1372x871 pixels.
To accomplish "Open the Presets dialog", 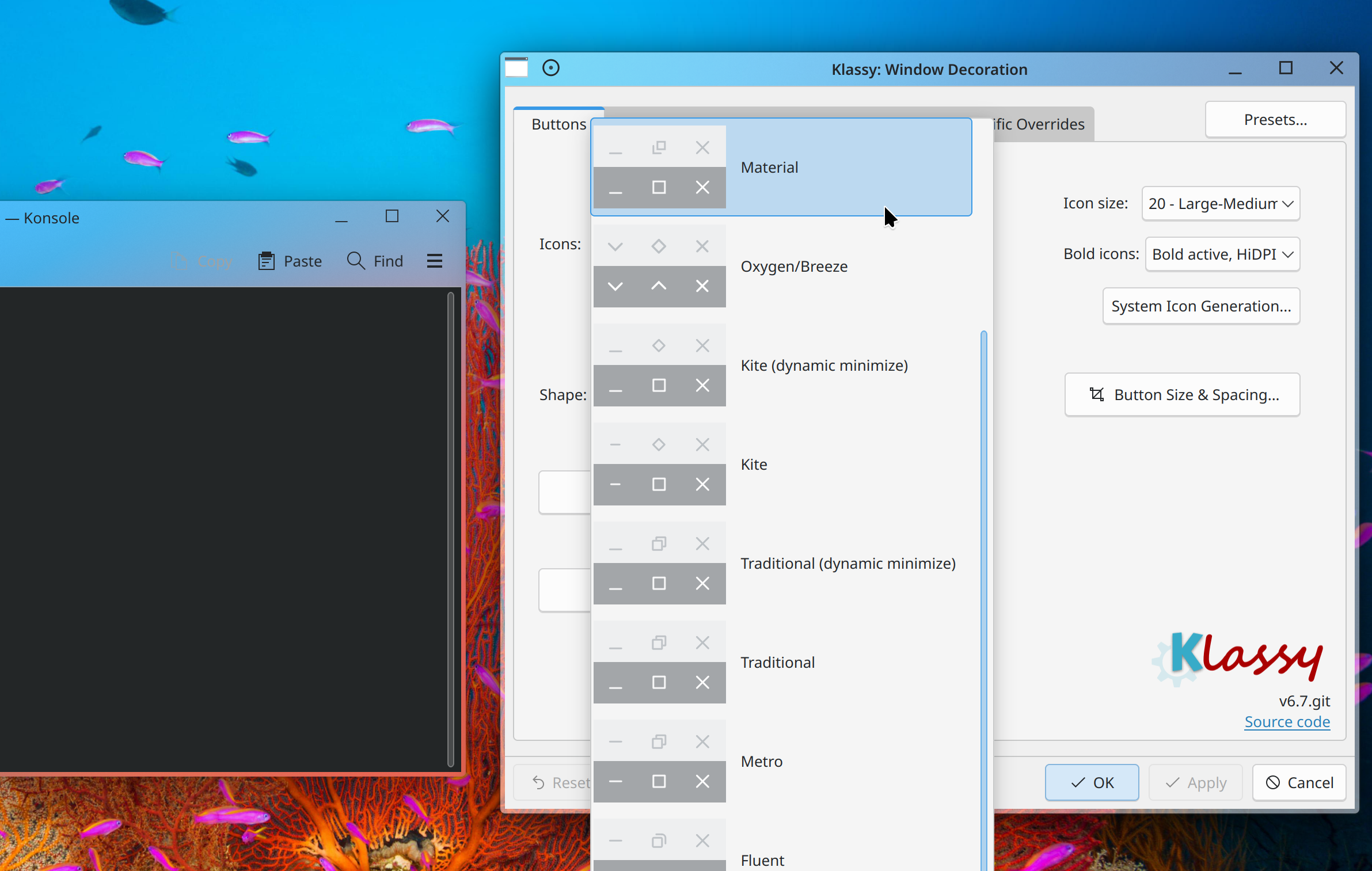I will tap(1275, 120).
